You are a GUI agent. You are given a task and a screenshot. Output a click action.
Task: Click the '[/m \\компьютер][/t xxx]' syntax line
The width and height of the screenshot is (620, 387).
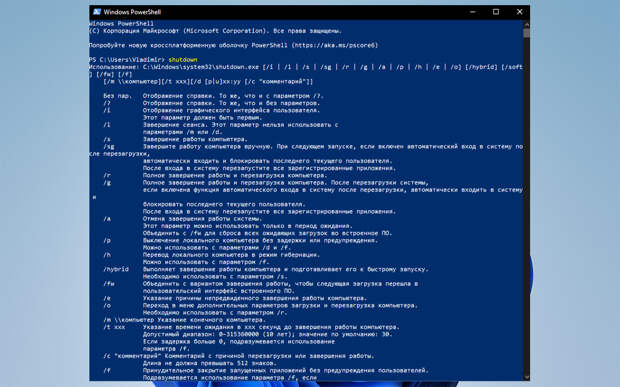[208, 81]
